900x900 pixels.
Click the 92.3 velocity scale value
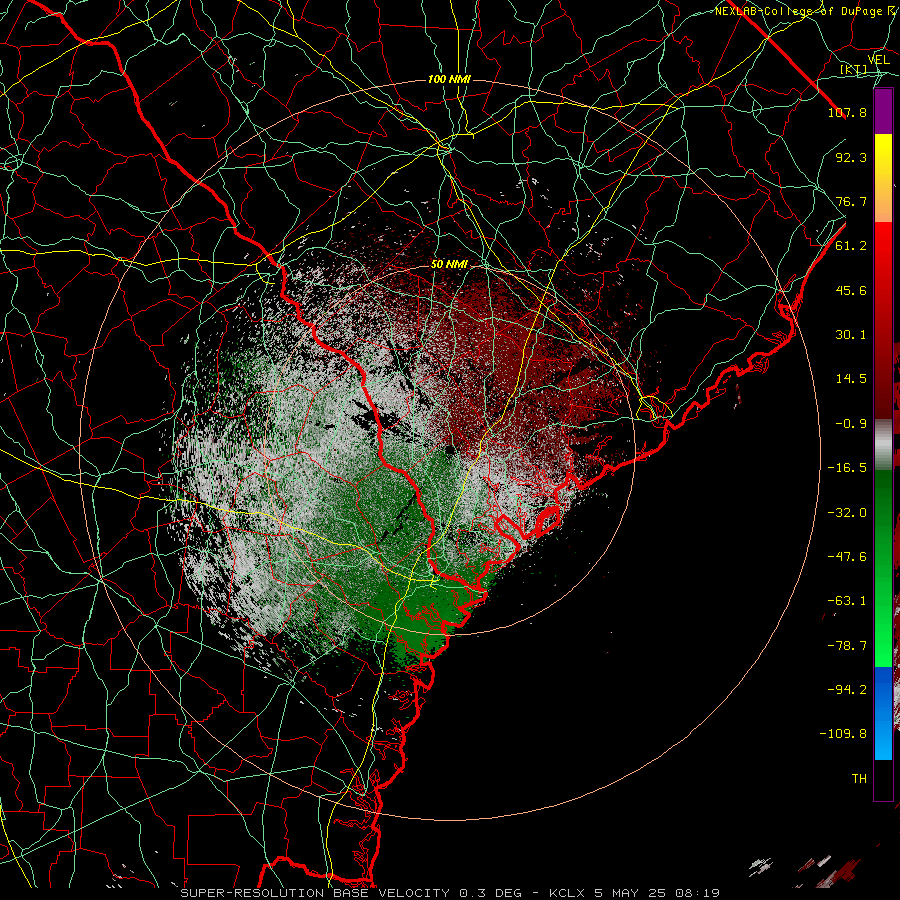pyautogui.click(x=851, y=157)
